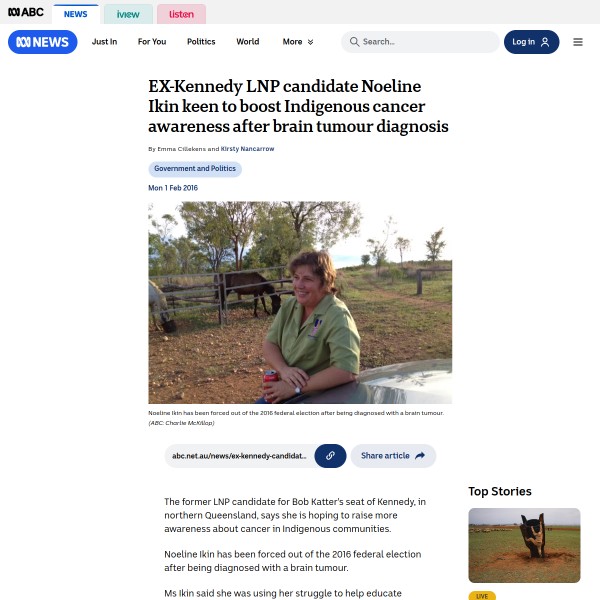This screenshot has height=600, width=600.
Task: Click the More double chevron arrow
Action: click(310, 42)
